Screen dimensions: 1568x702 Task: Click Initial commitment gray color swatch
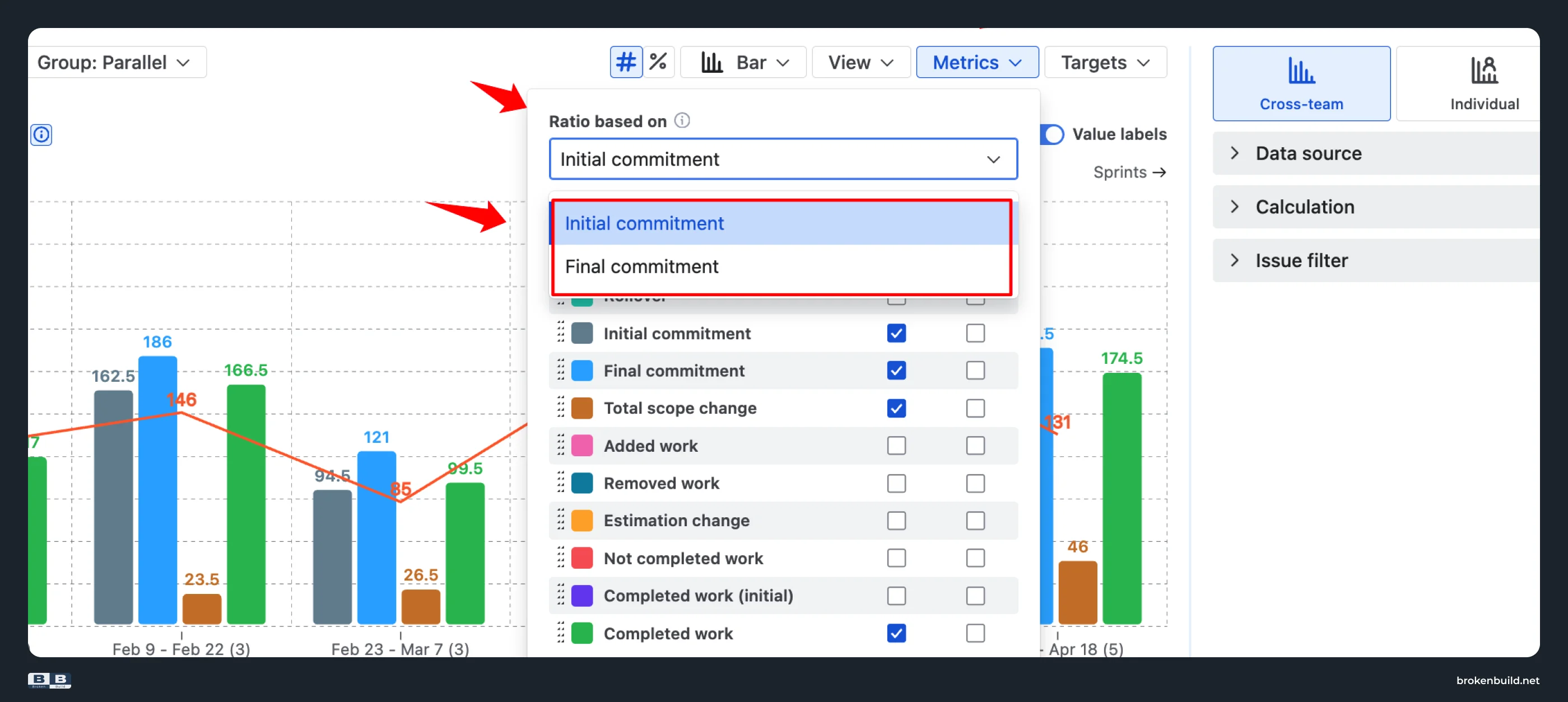tap(582, 333)
